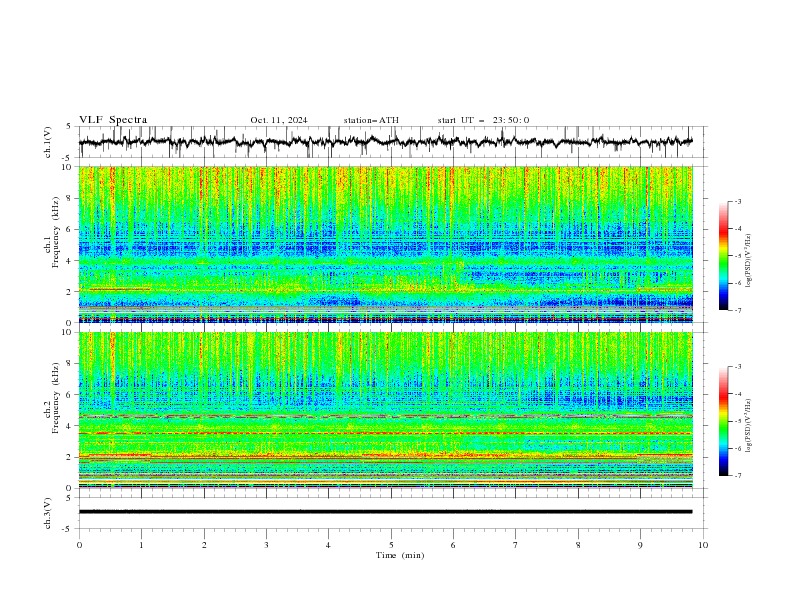Click the "9" minute tick label
The image size is (792, 612).
pos(640,545)
